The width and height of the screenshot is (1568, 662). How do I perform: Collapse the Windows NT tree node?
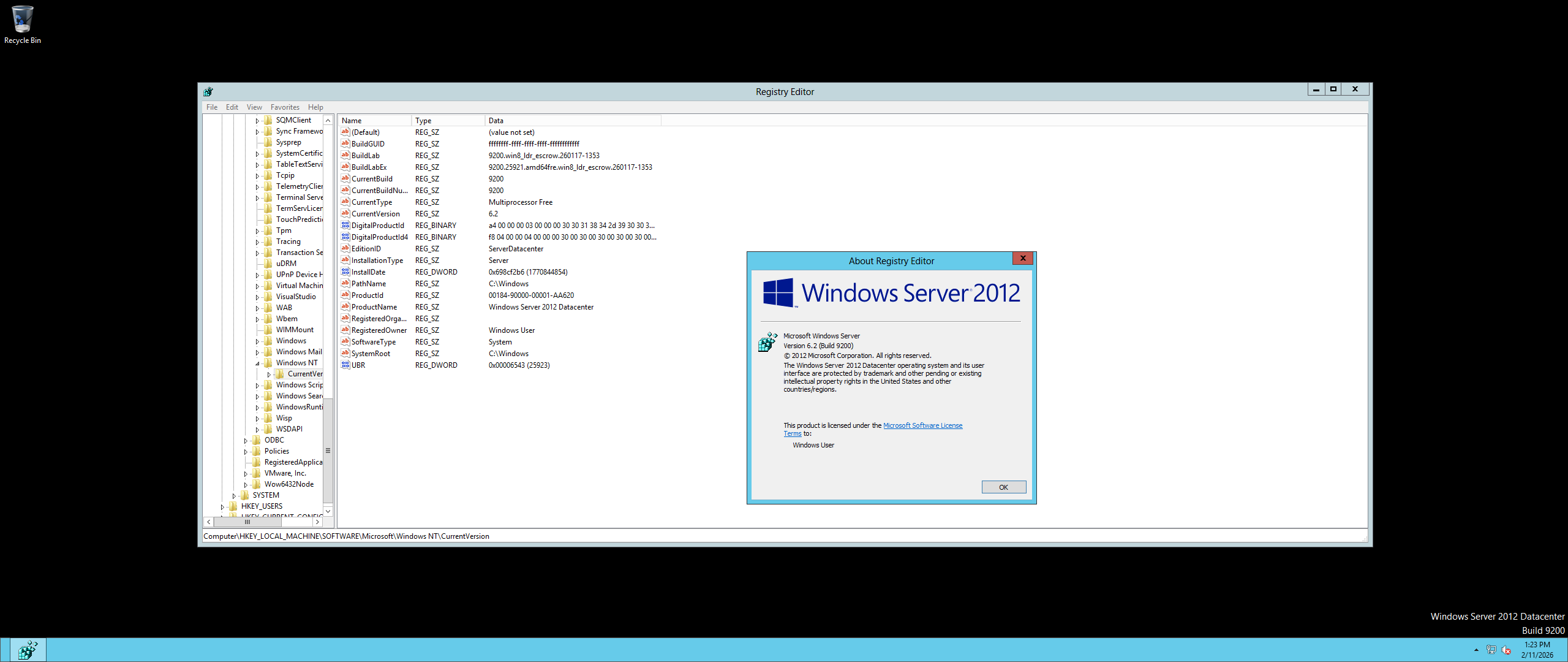pyautogui.click(x=257, y=363)
